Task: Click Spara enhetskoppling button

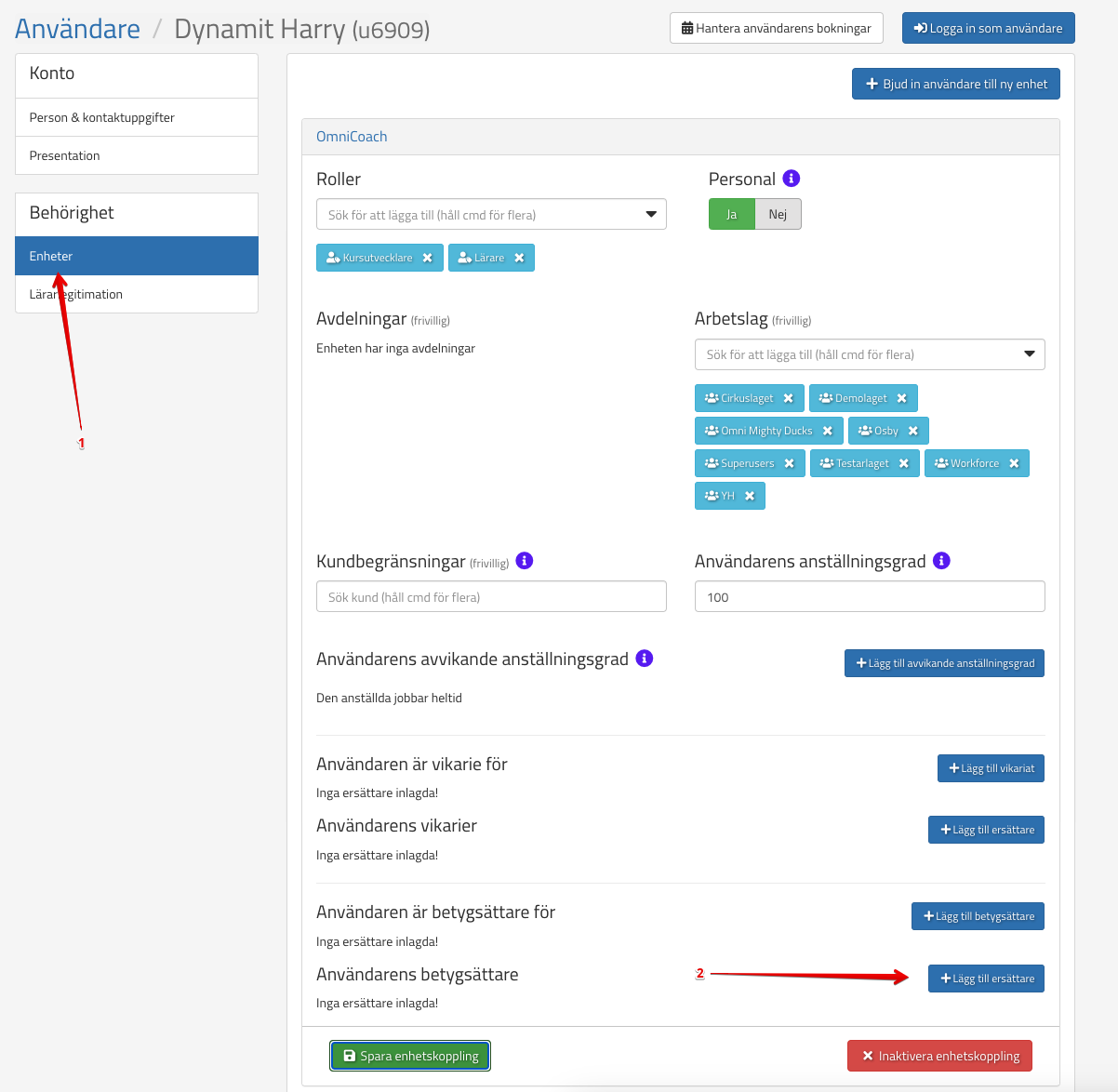Action: tap(410, 1056)
